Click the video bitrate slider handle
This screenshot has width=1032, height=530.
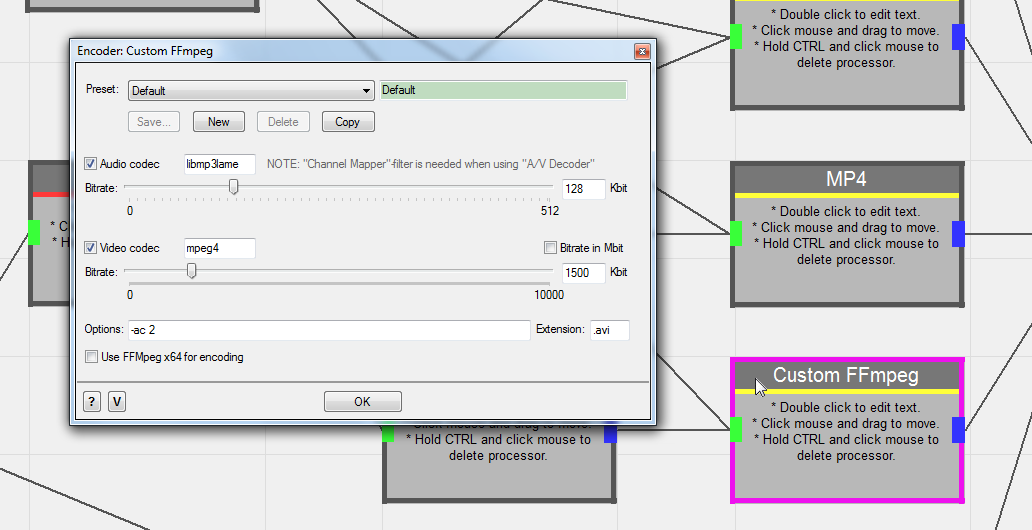click(x=192, y=271)
